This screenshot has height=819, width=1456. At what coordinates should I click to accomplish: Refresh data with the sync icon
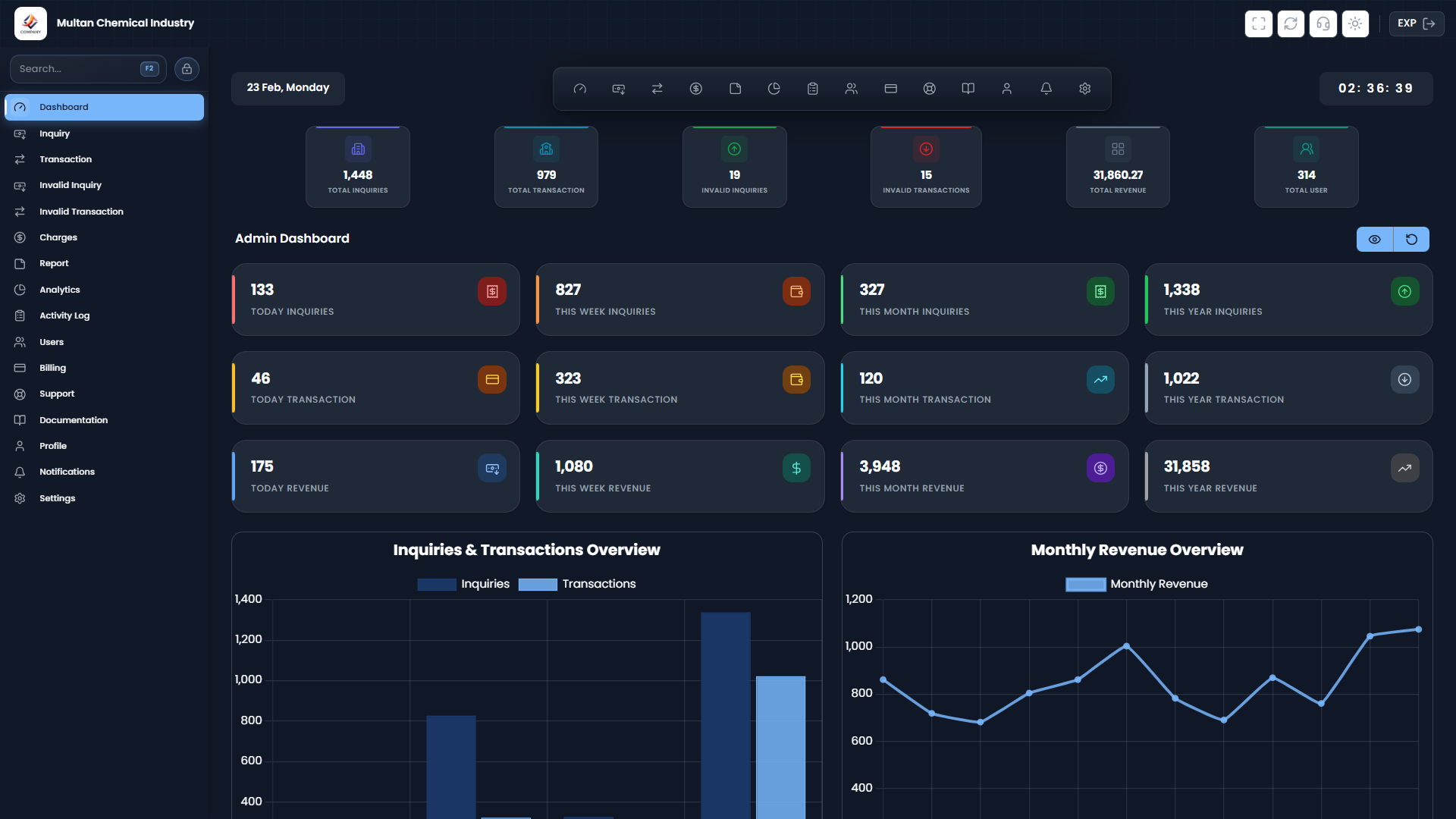click(1291, 24)
